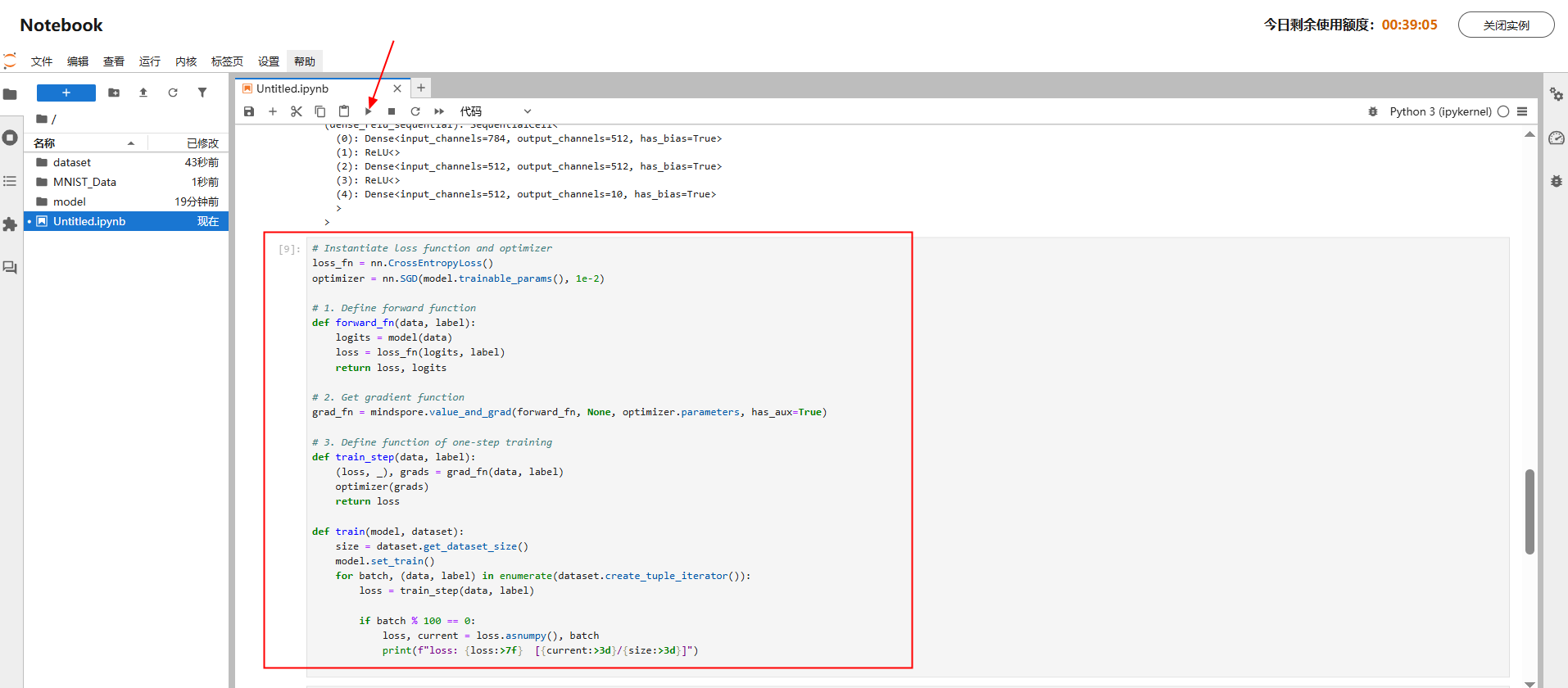The height and width of the screenshot is (688, 1568).
Task: Run the selected cell
Action: (368, 111)
